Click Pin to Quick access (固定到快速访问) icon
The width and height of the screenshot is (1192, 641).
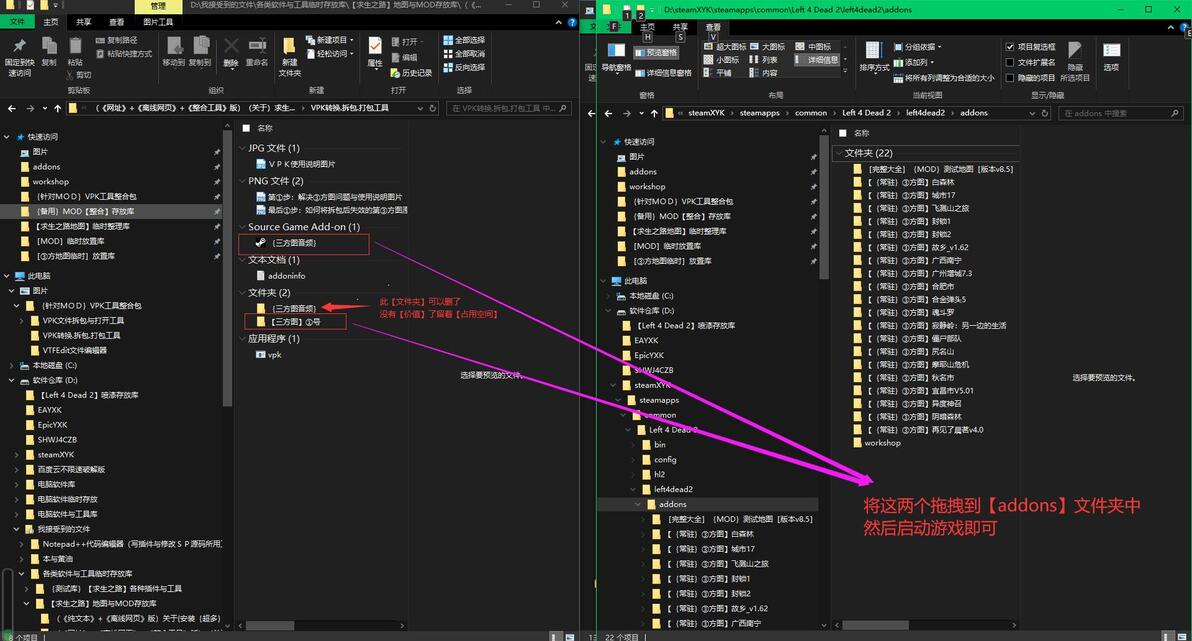click(20, 47)
